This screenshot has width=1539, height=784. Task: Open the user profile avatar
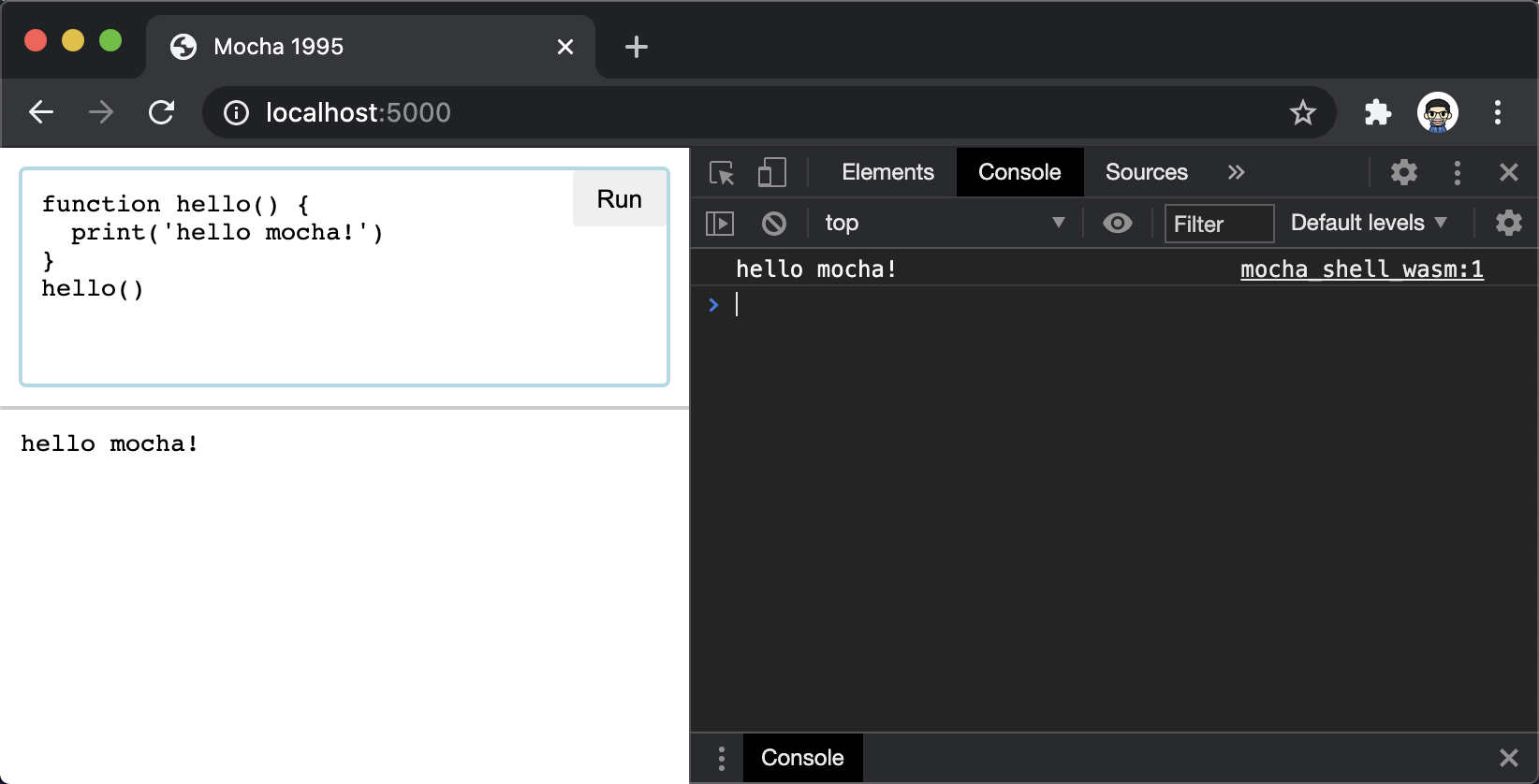click(x=1437, y=112)
